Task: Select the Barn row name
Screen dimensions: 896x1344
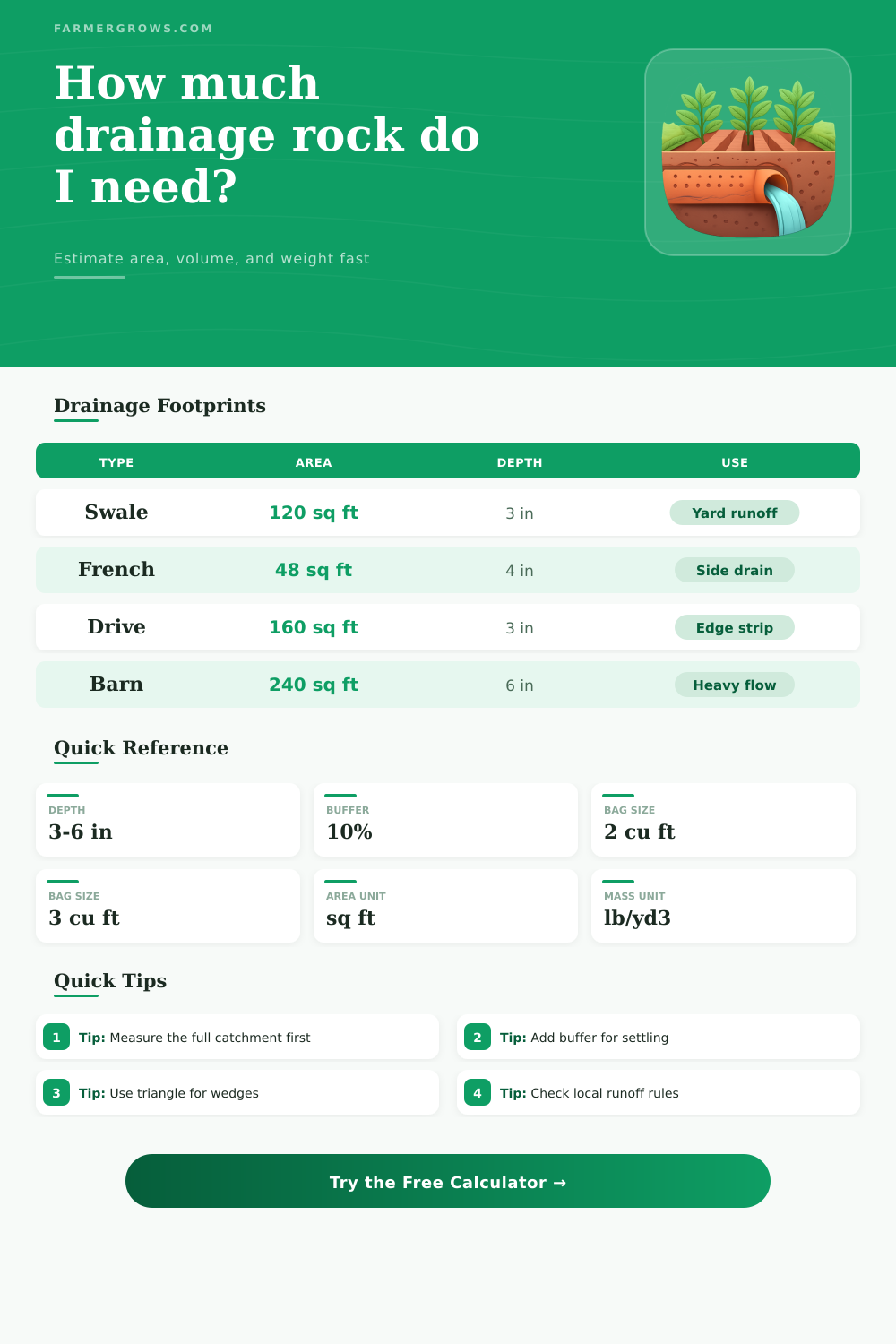Action: point(116,684)
